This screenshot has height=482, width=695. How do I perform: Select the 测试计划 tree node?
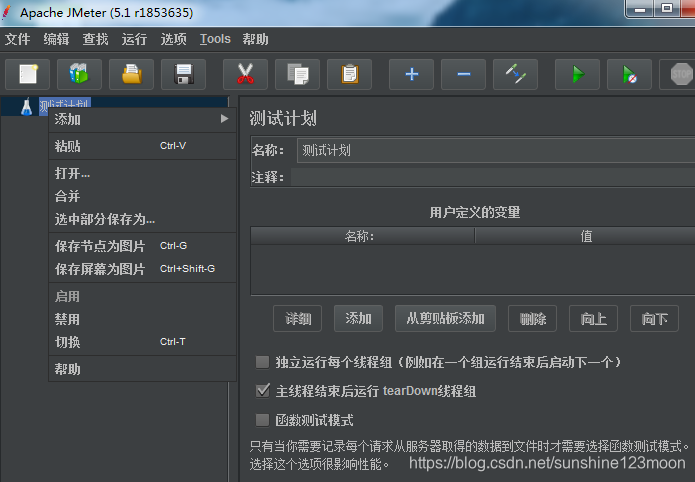click(65, 106)
